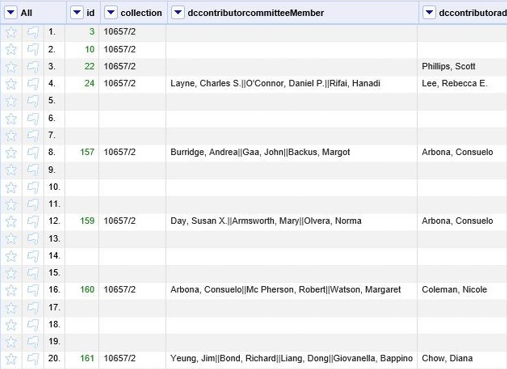Viewport: 507px width, 369px height.
Task: Flag row 2
Action: [33, 49]
